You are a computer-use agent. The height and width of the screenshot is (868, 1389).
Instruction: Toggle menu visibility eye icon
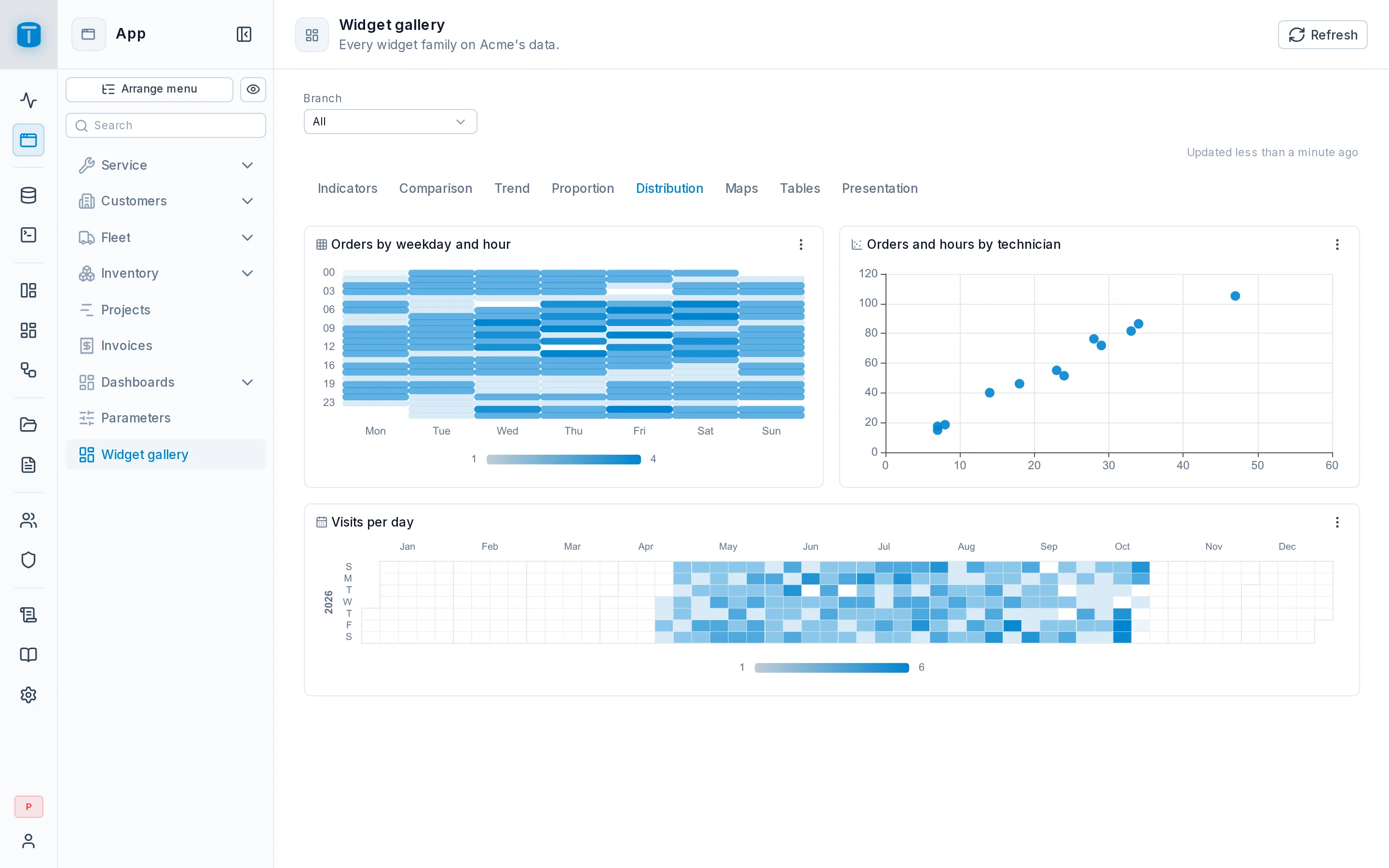click(x=253, y=89)
